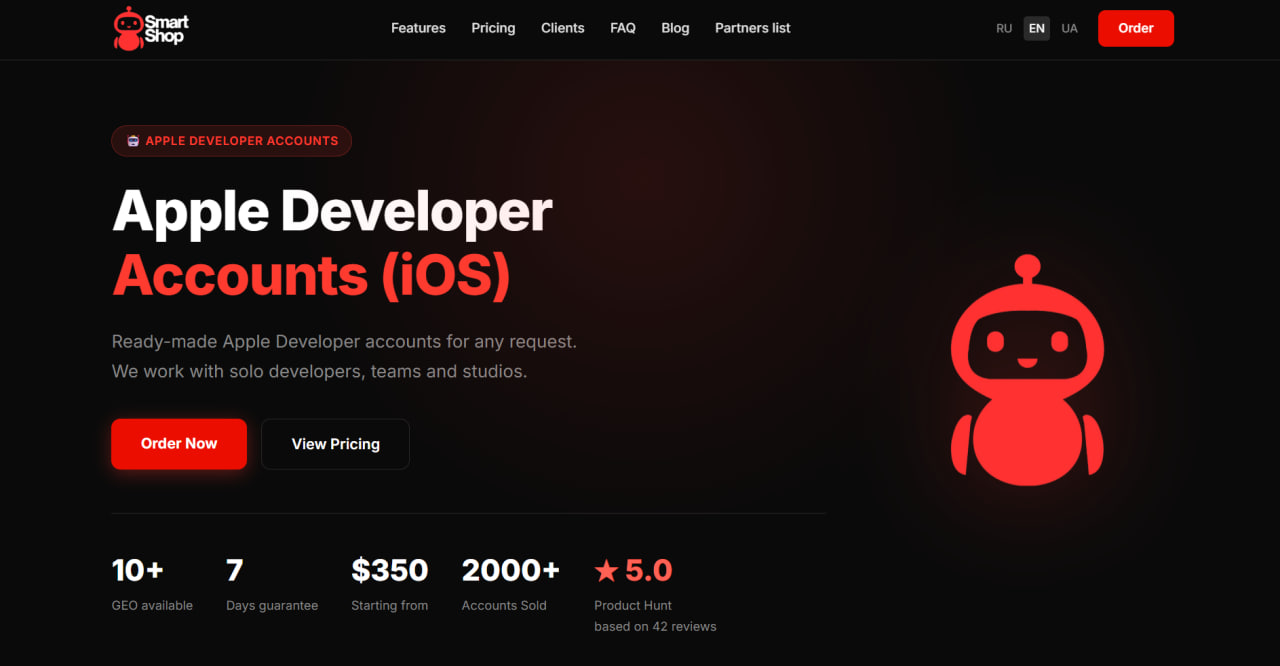Click the 2000+ Accounts Sold stat
The width and height of the screenshot is (1280, 666).
[510, 584]
